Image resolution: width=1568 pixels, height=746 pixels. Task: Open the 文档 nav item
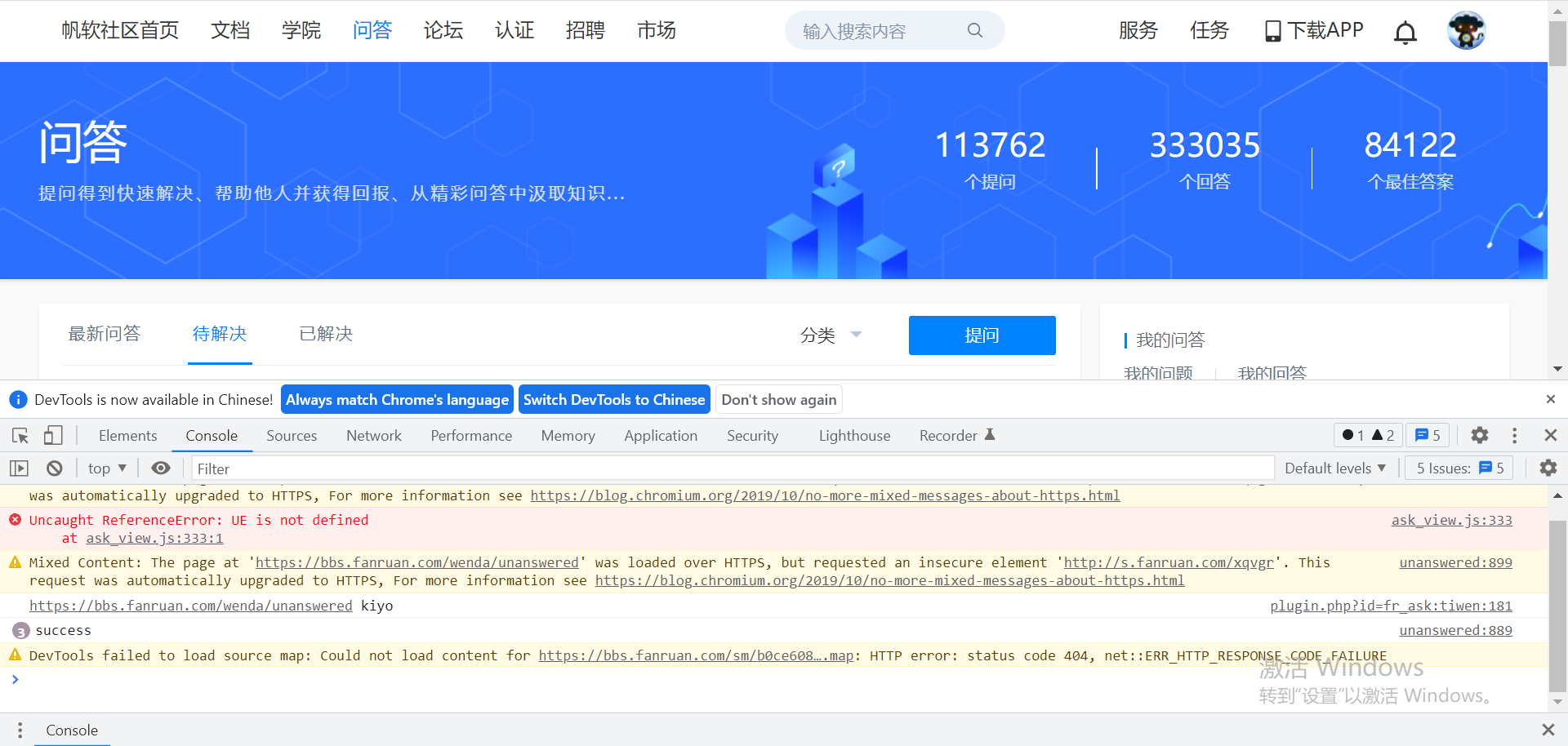(x=230, y=31)
